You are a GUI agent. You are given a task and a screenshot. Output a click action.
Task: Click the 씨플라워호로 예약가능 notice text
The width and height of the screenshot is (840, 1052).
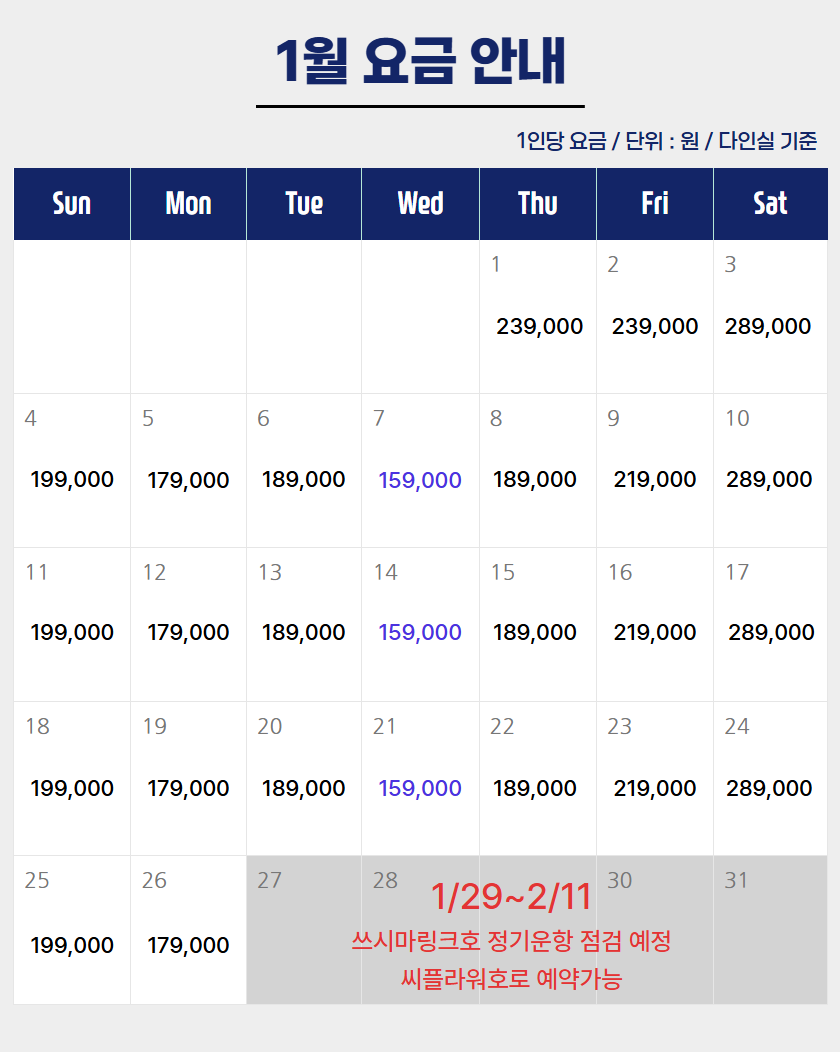click(511, 978)
